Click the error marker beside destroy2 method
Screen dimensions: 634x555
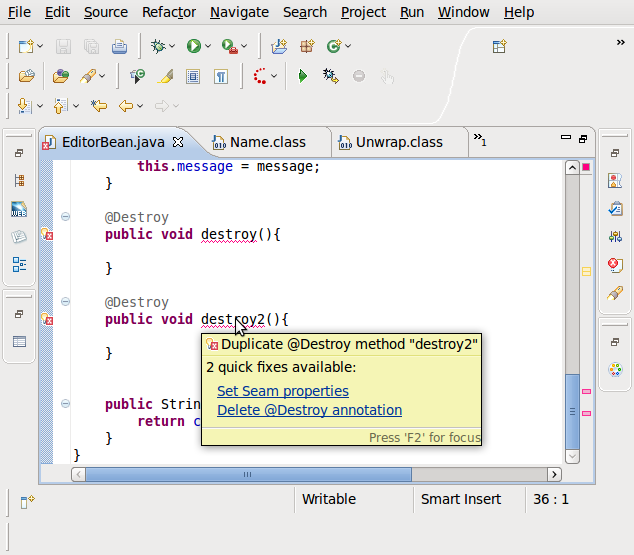tap(46, 320)
